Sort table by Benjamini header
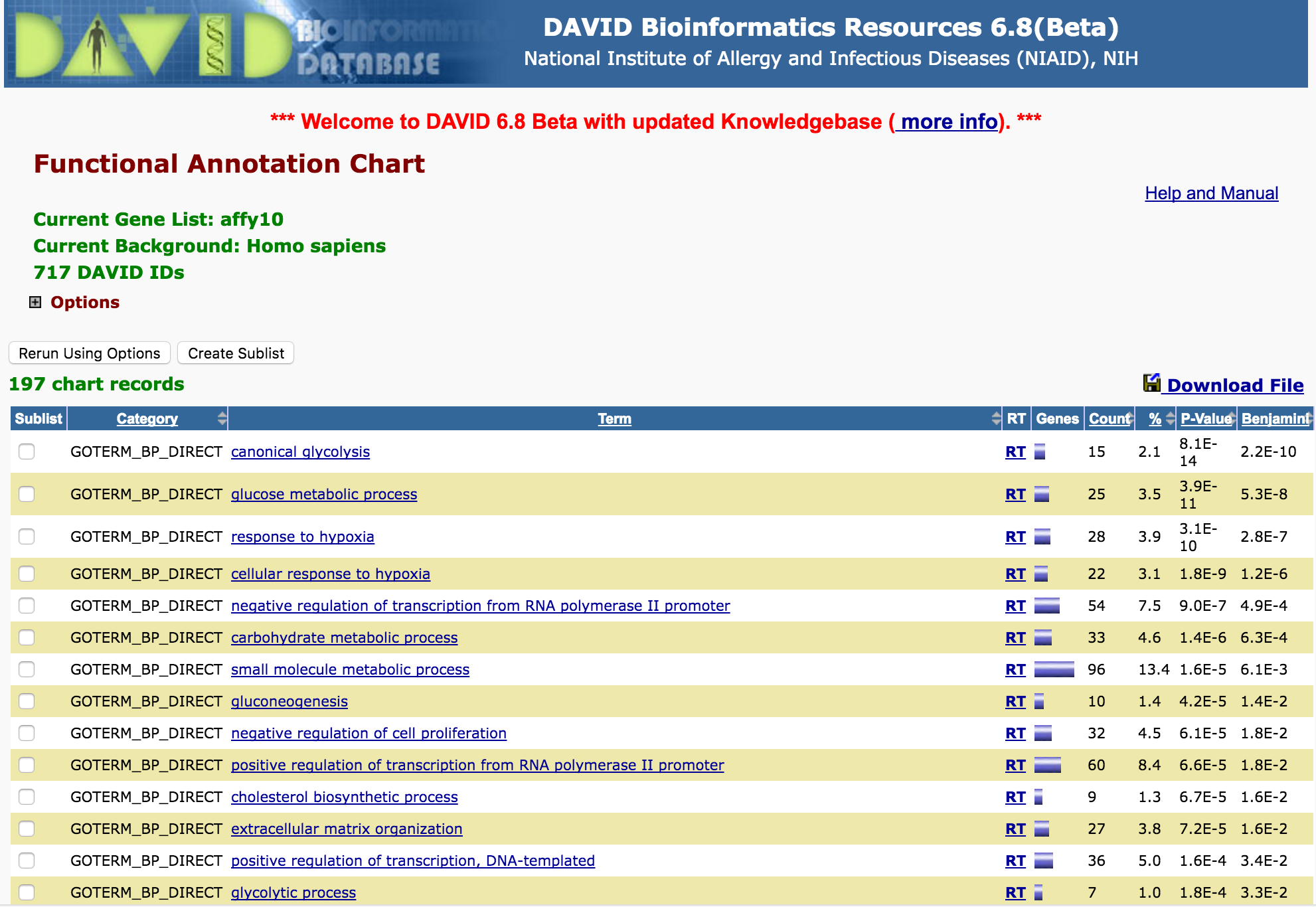This screenshot has height=907, width=1316. pos(1275,418)
